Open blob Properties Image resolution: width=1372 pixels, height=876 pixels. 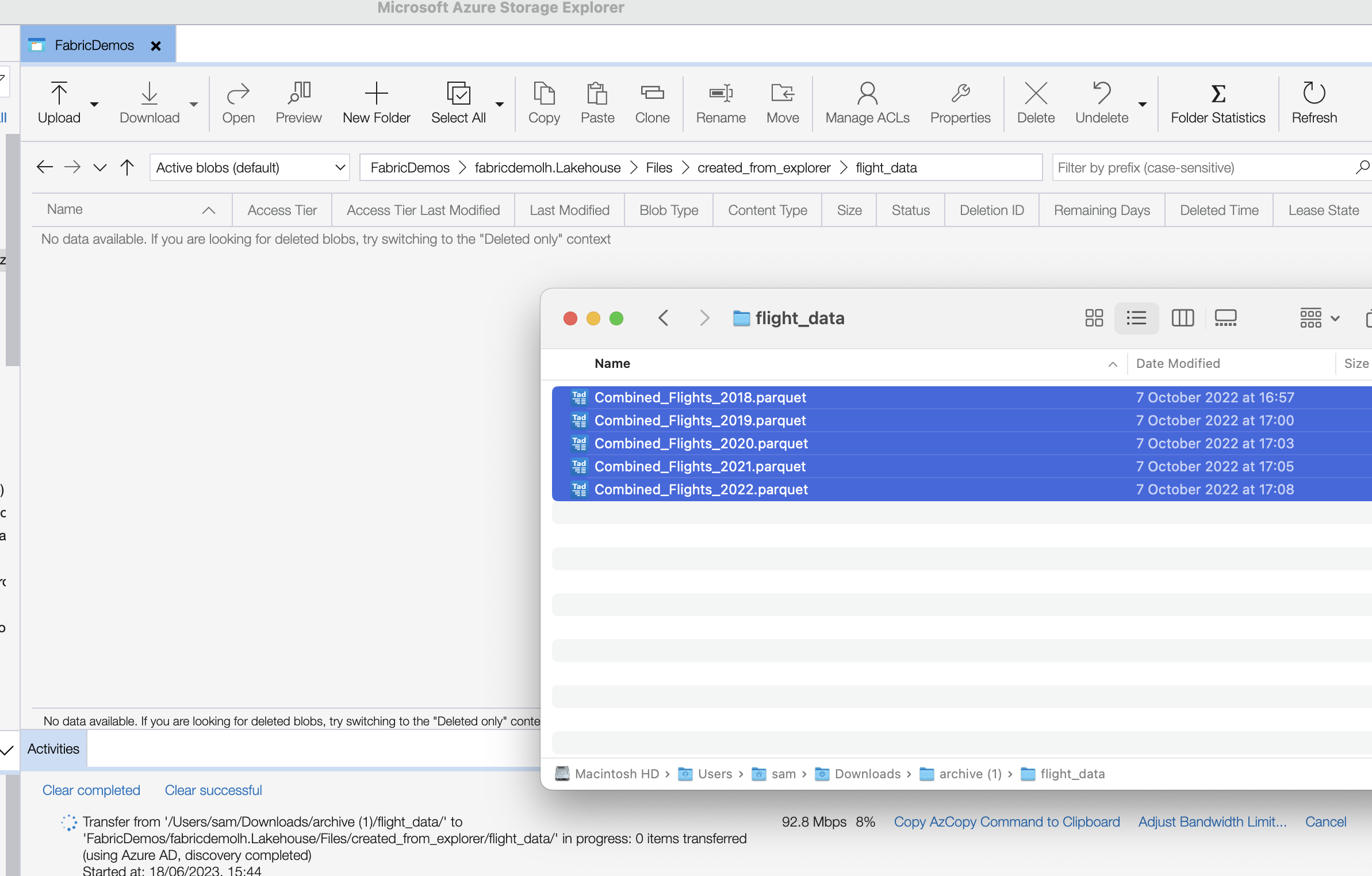coord(960,102)
